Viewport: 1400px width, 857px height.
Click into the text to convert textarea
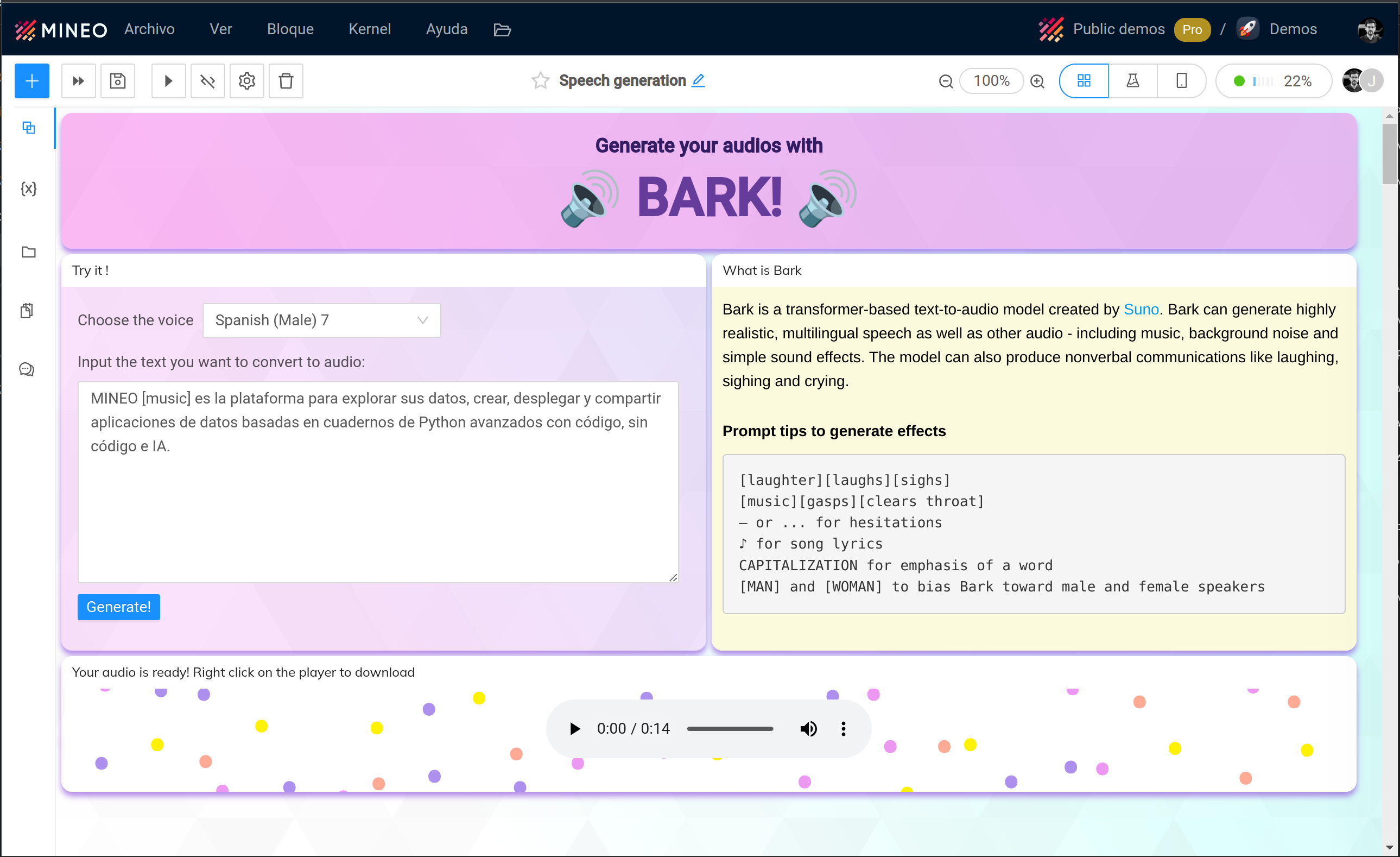point(378,482)
